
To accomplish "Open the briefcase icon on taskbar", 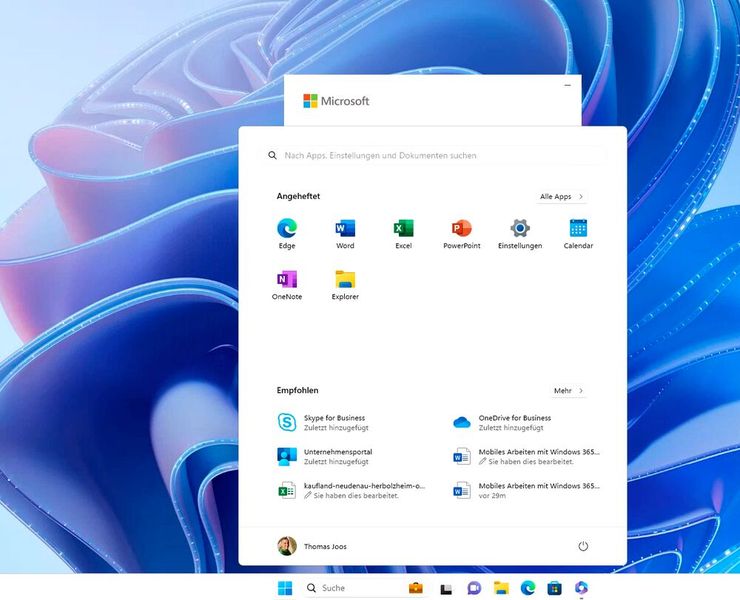I will (x=416, y=588).
